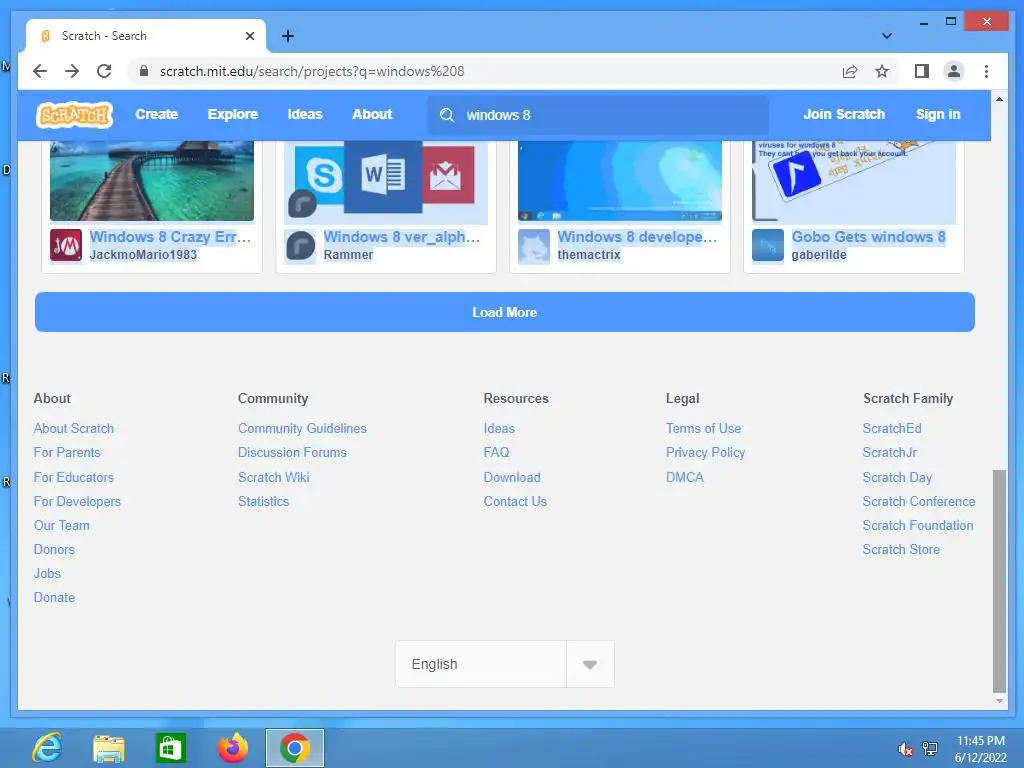Launch Firefox from the taskbar
The image size is (1024, 768).
232,748
